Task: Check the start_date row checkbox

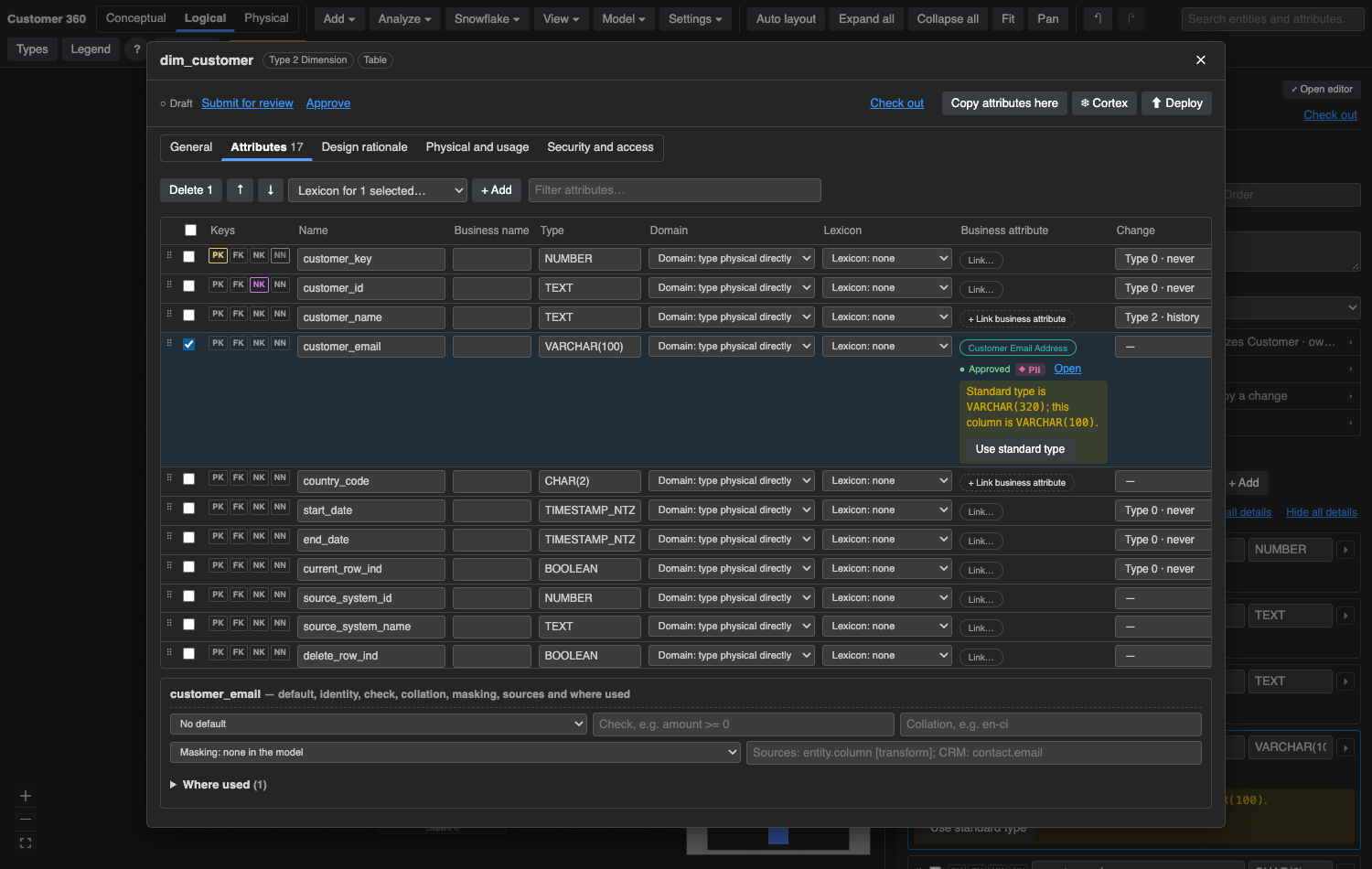Action: coord(188,509)
